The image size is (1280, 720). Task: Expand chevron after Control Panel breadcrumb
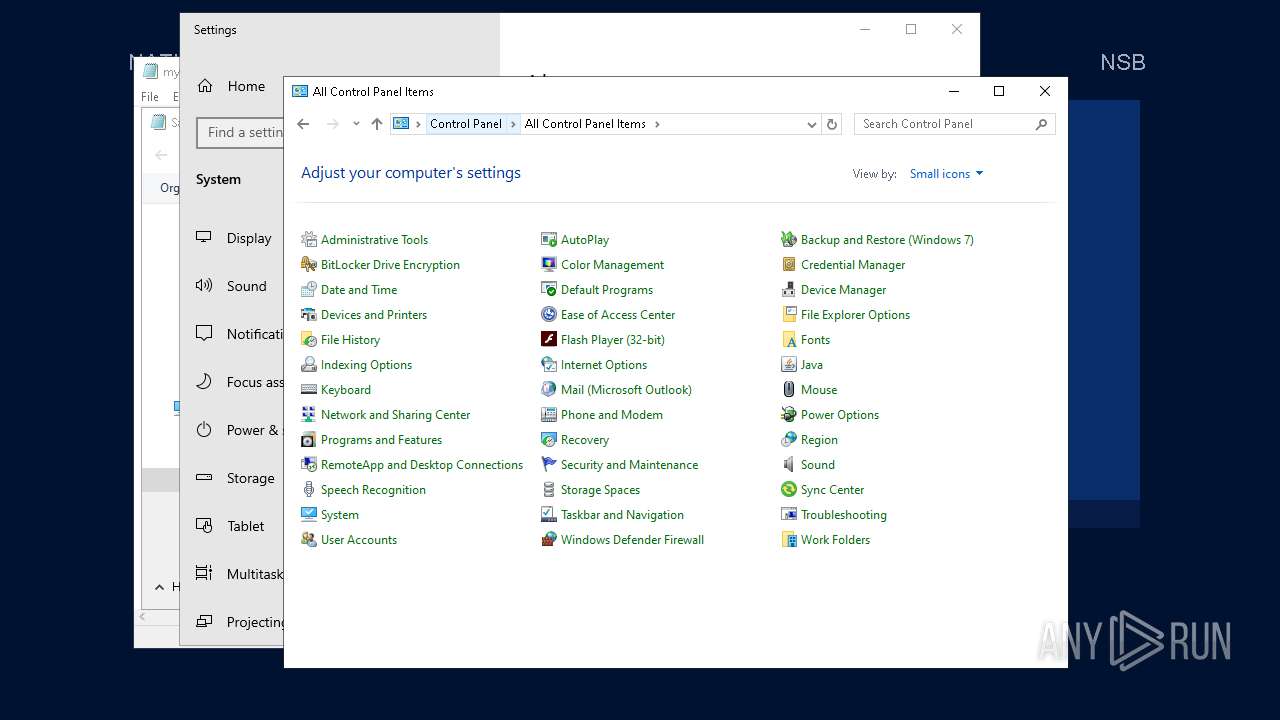(514, 124)
